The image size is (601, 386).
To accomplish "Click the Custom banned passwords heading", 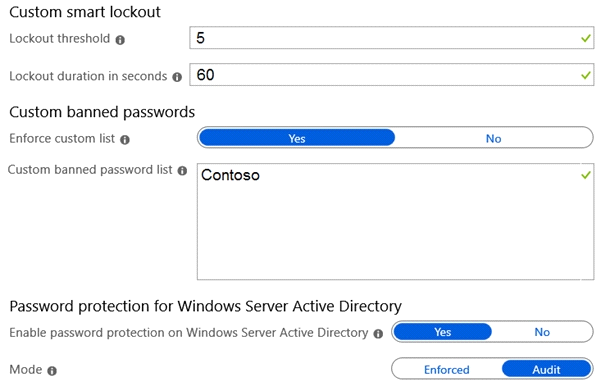I will (x=102, y=112).
